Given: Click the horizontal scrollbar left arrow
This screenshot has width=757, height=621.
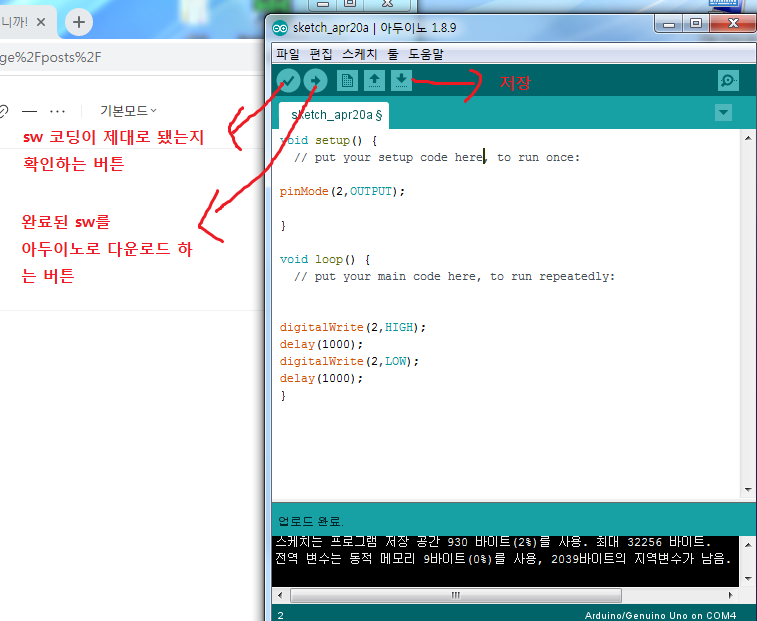Looking at the screenshot, I should tap(280, 595).
